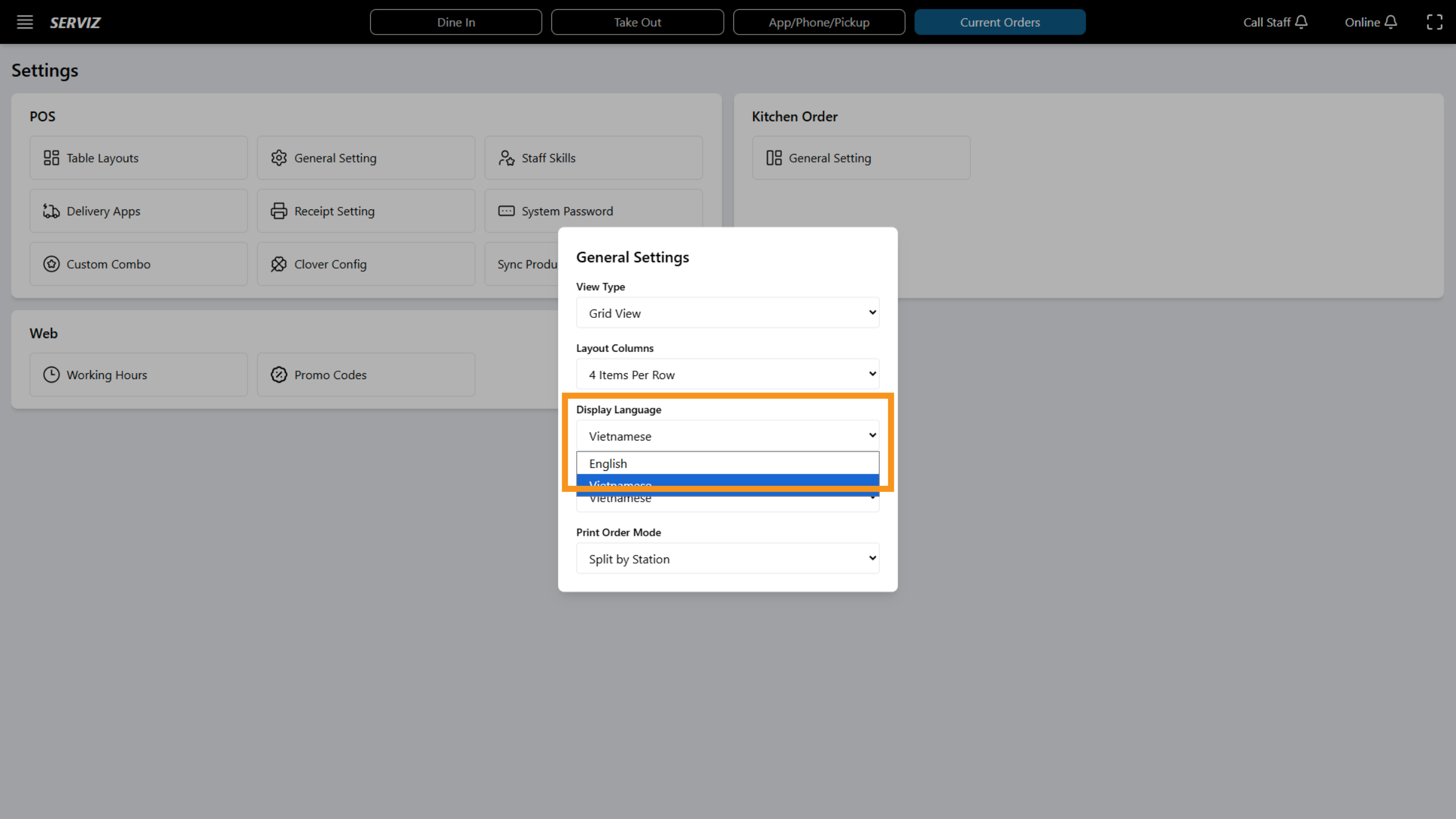Open the hamburger menu
Image resolution: width=1456 pixels, height=819 pixels.
tap(24, 22)
